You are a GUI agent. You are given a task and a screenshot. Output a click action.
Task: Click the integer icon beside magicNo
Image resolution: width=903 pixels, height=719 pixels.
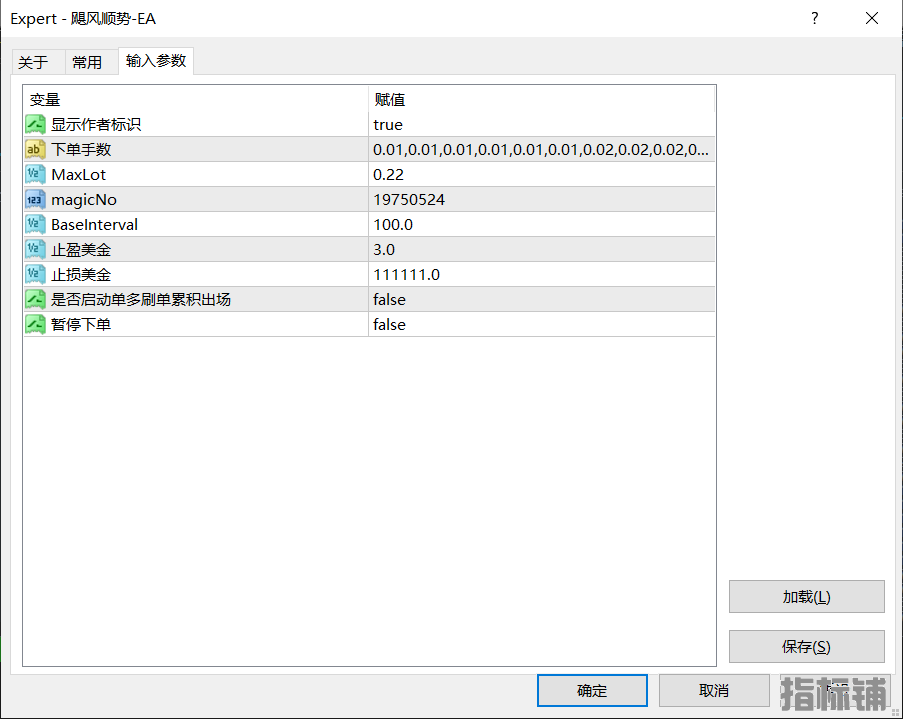36,200
